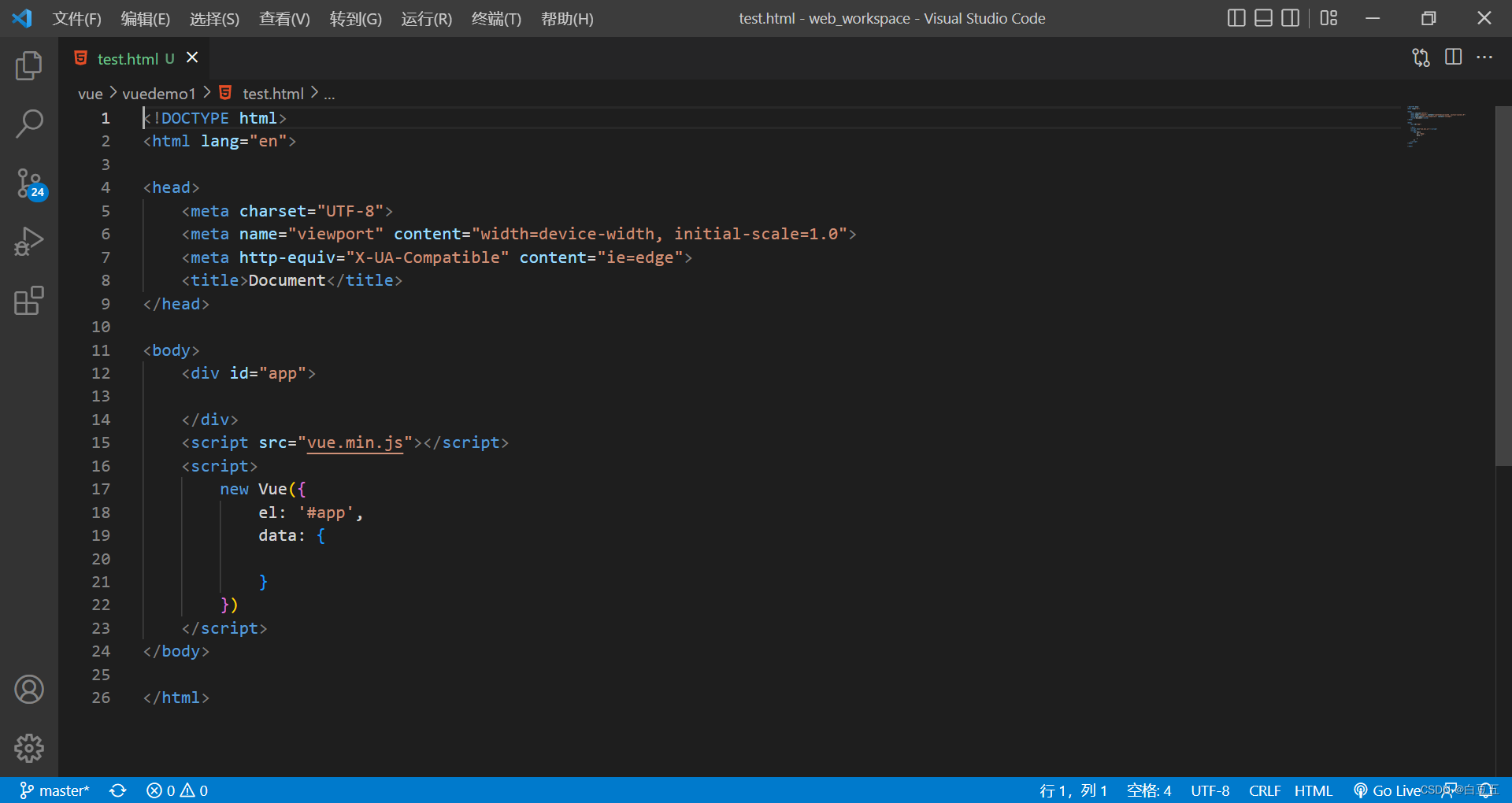Open the 终端(T) menu
Screen dimensions: 1512x803
pos(496,18)
